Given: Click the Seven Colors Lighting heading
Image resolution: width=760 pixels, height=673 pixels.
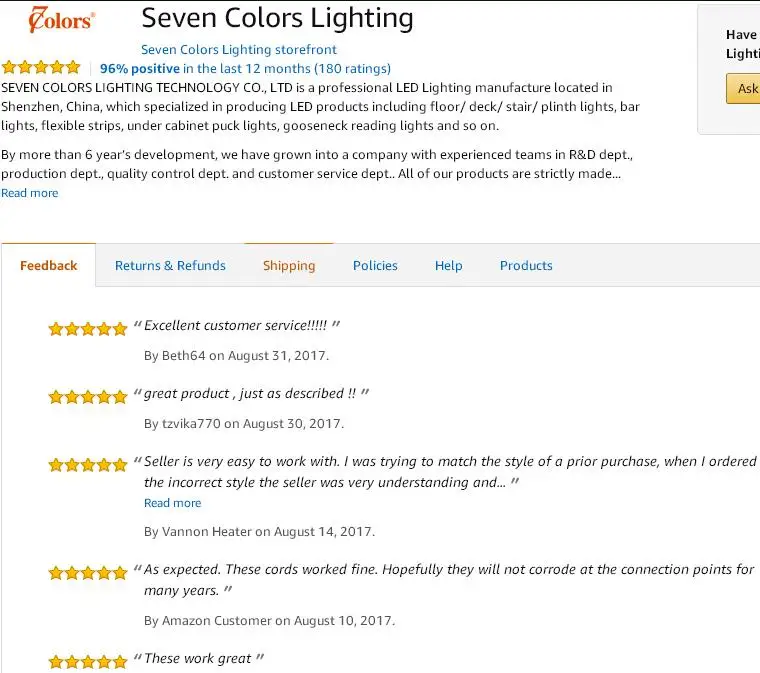Looking at the screenshot, I should (277, 18).
